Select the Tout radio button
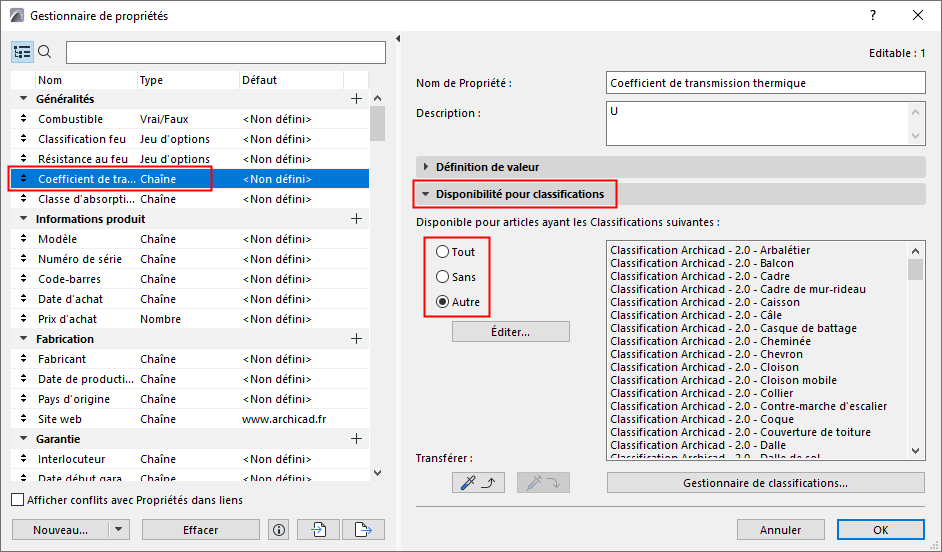The width and height of the screenshot is (942, 552). [x=443, y=252]
